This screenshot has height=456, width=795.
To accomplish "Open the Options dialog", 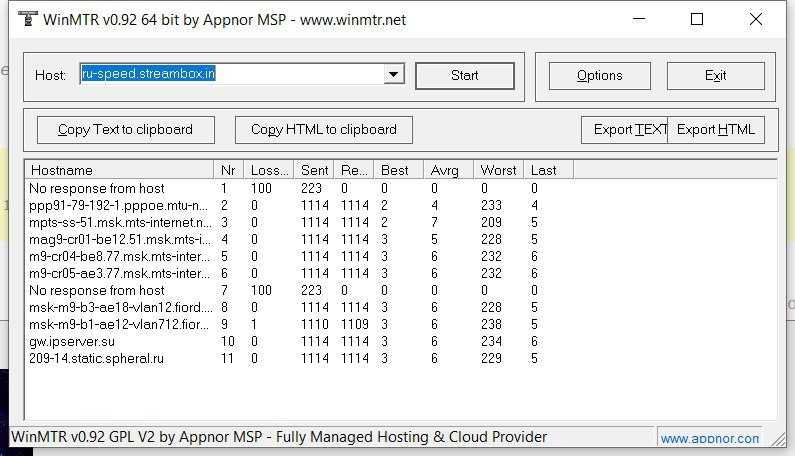I will pyautogui.click(x=600, y=76).
